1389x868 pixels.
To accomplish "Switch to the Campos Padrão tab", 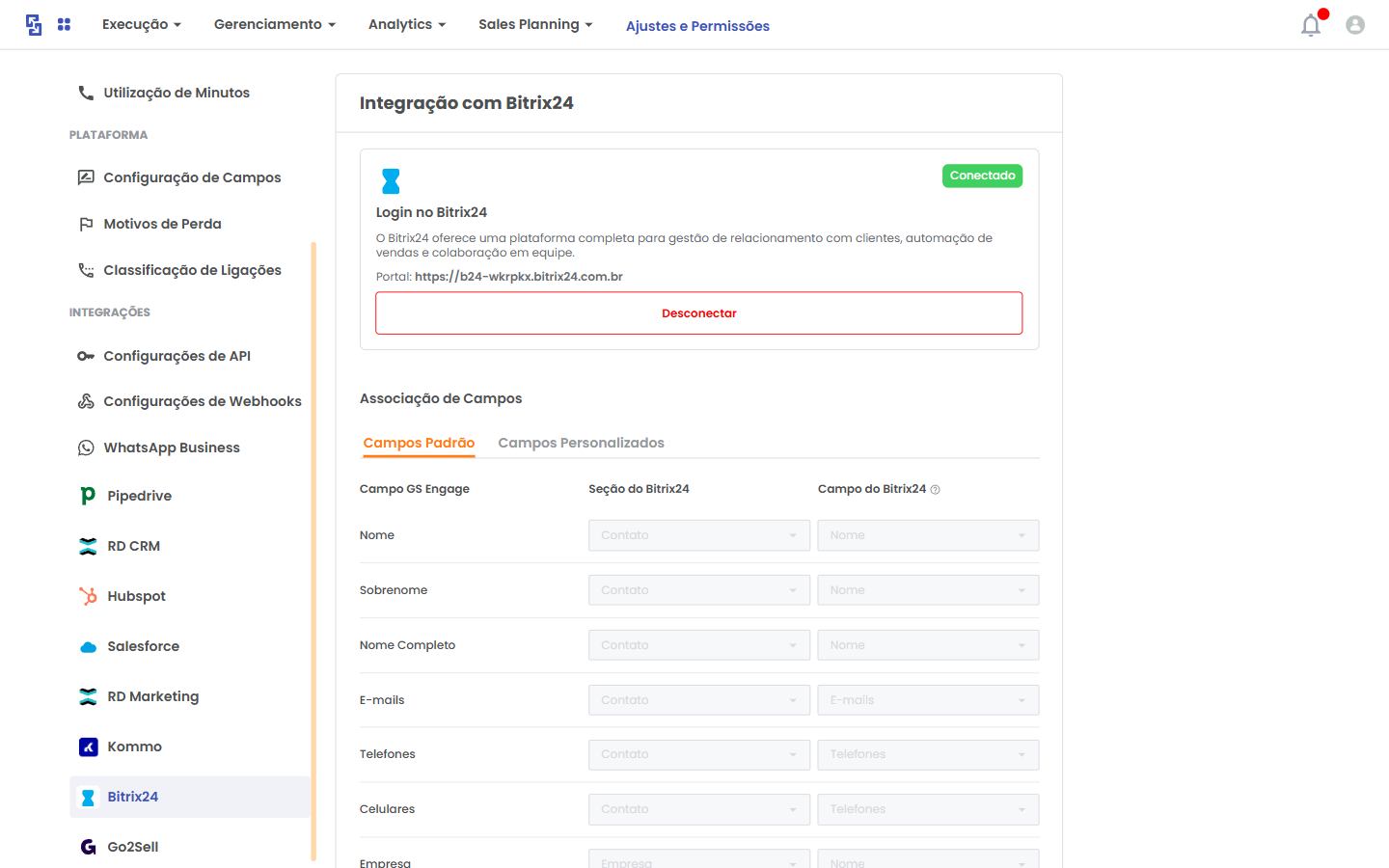I will point(419,443).
